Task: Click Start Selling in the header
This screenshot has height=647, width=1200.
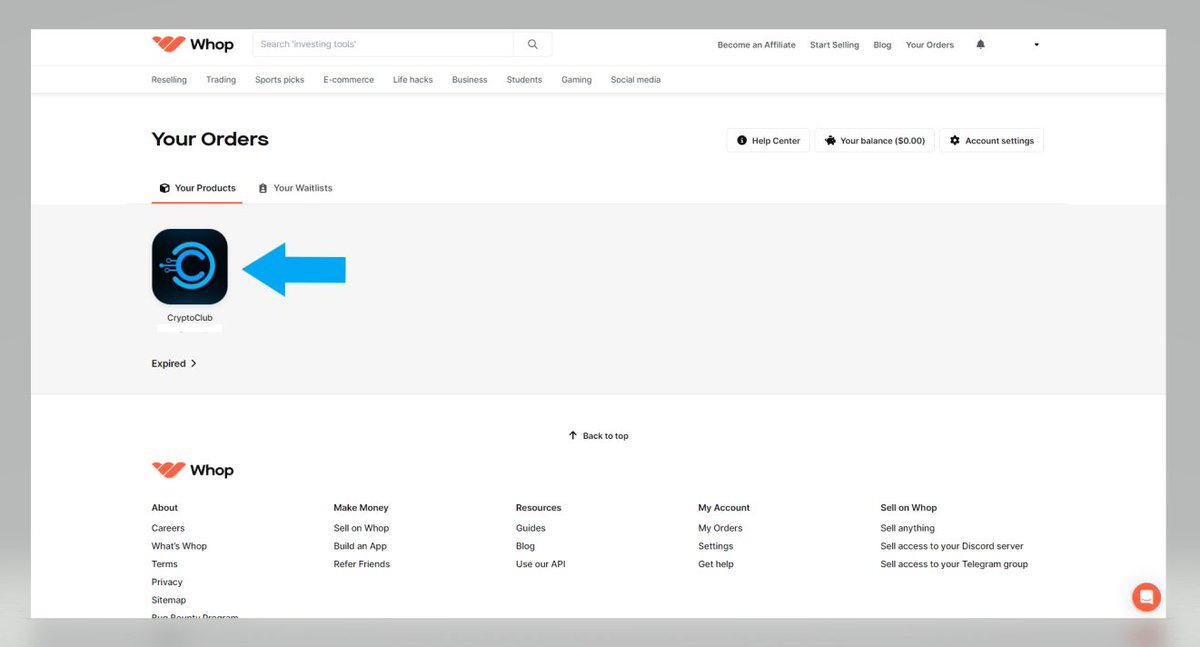Action: (834, 45)
